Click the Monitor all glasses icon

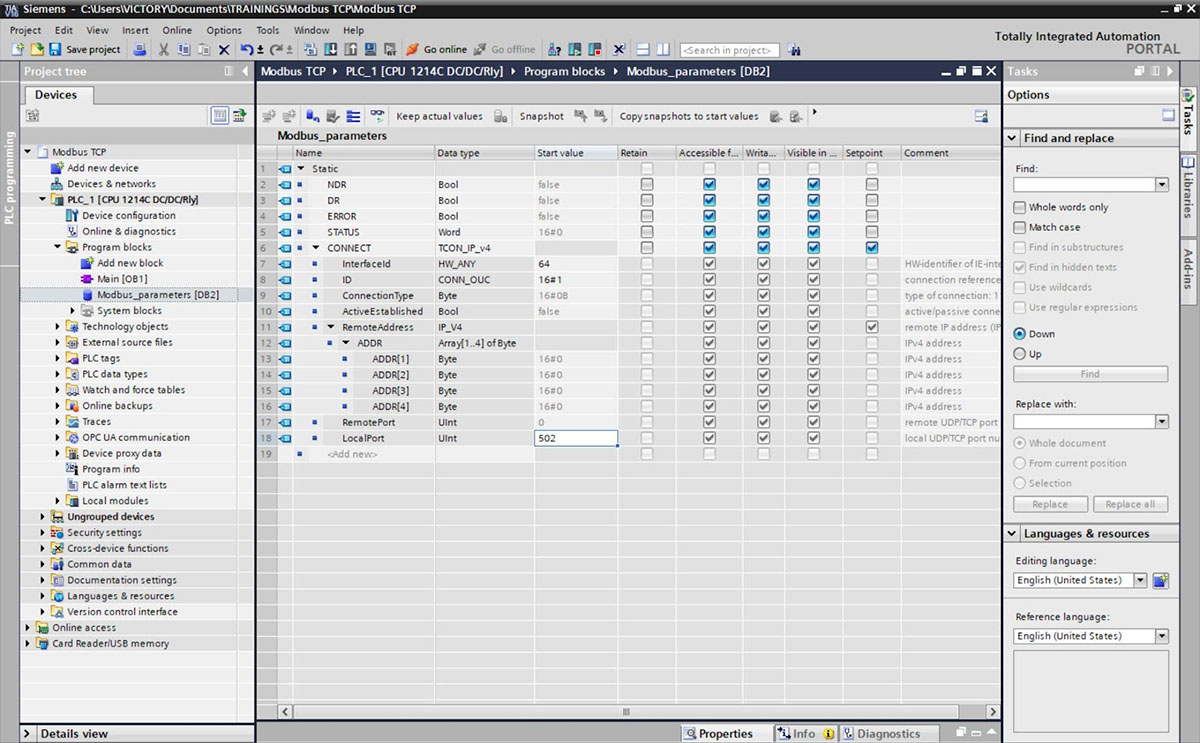point(378,116)
